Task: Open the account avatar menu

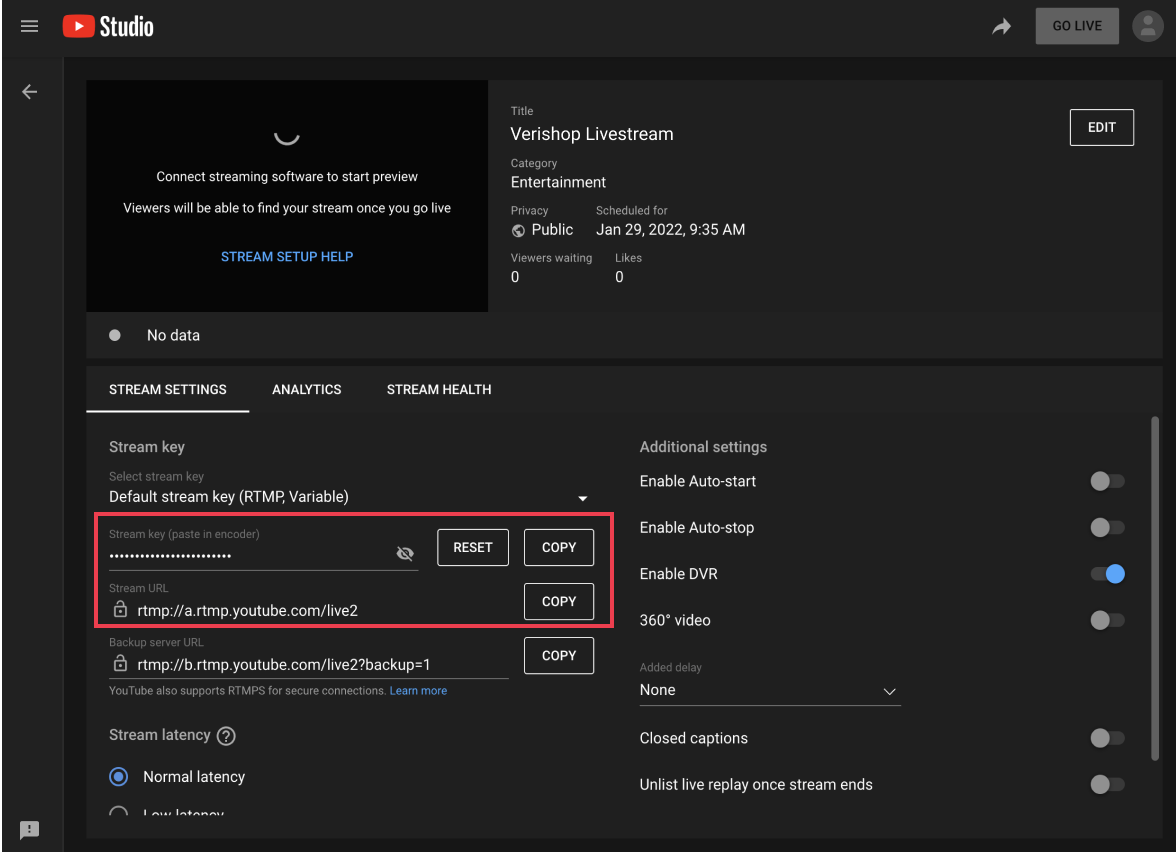Action: [x=1148, y=26]
